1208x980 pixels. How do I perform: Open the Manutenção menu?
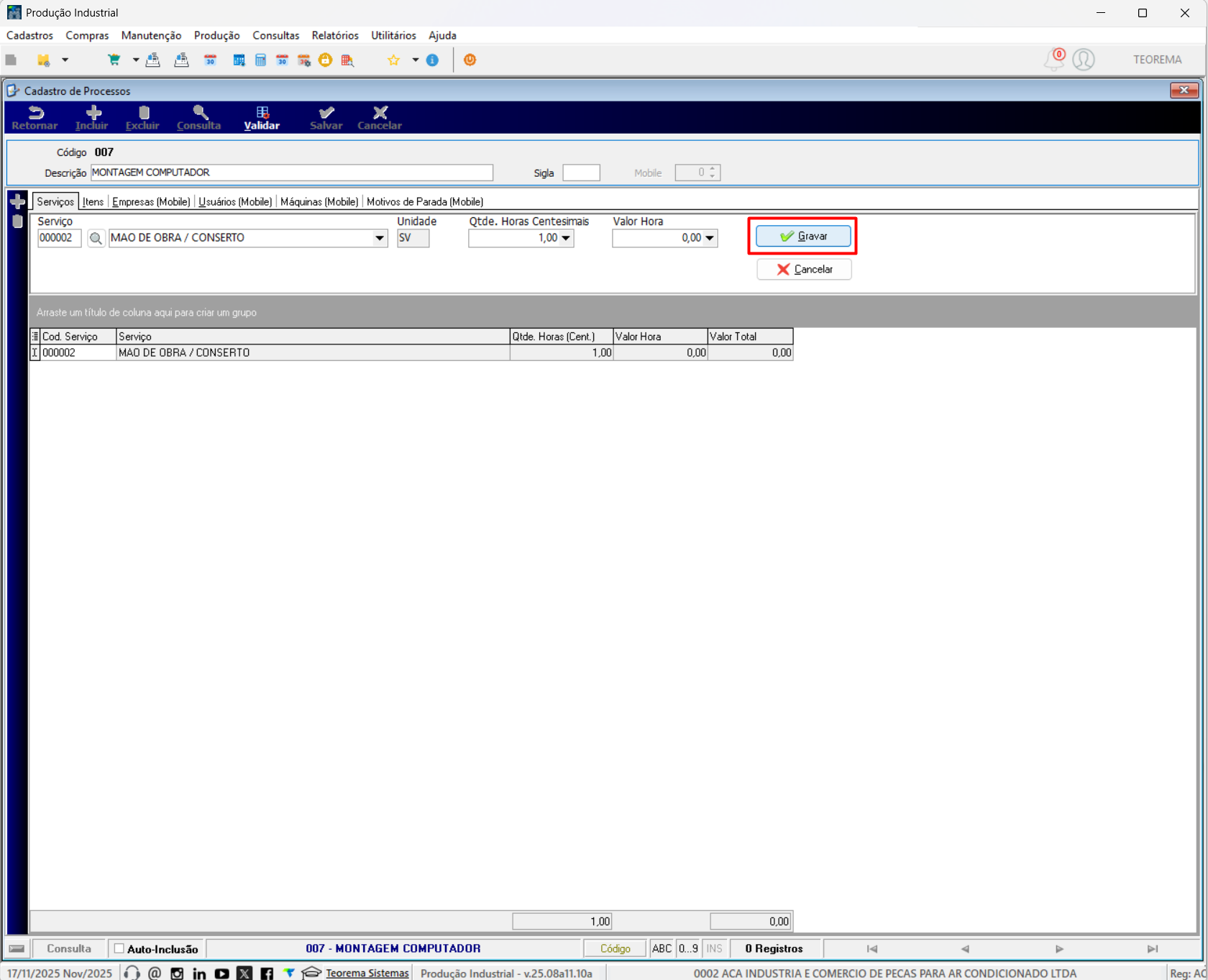pos(151,35)
